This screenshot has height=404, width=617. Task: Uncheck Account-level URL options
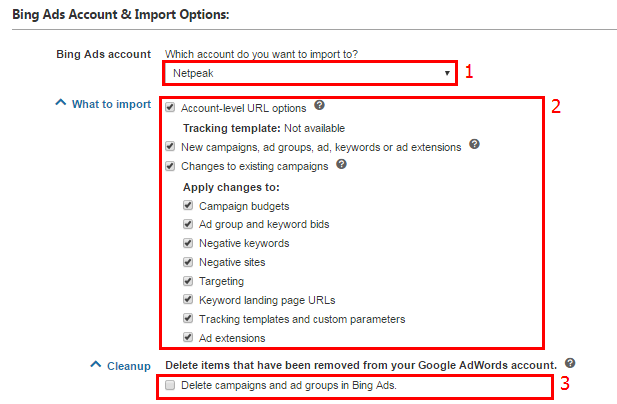point(171,107)
